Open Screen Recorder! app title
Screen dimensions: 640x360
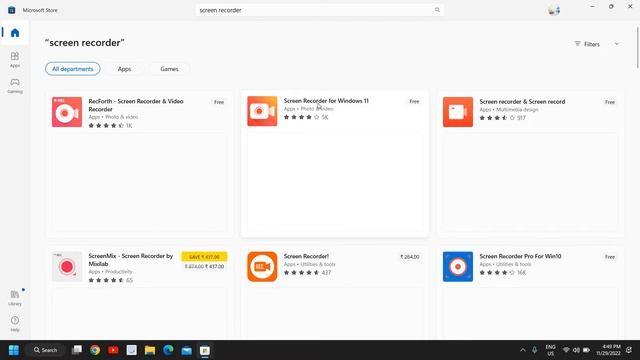point(306,256)
